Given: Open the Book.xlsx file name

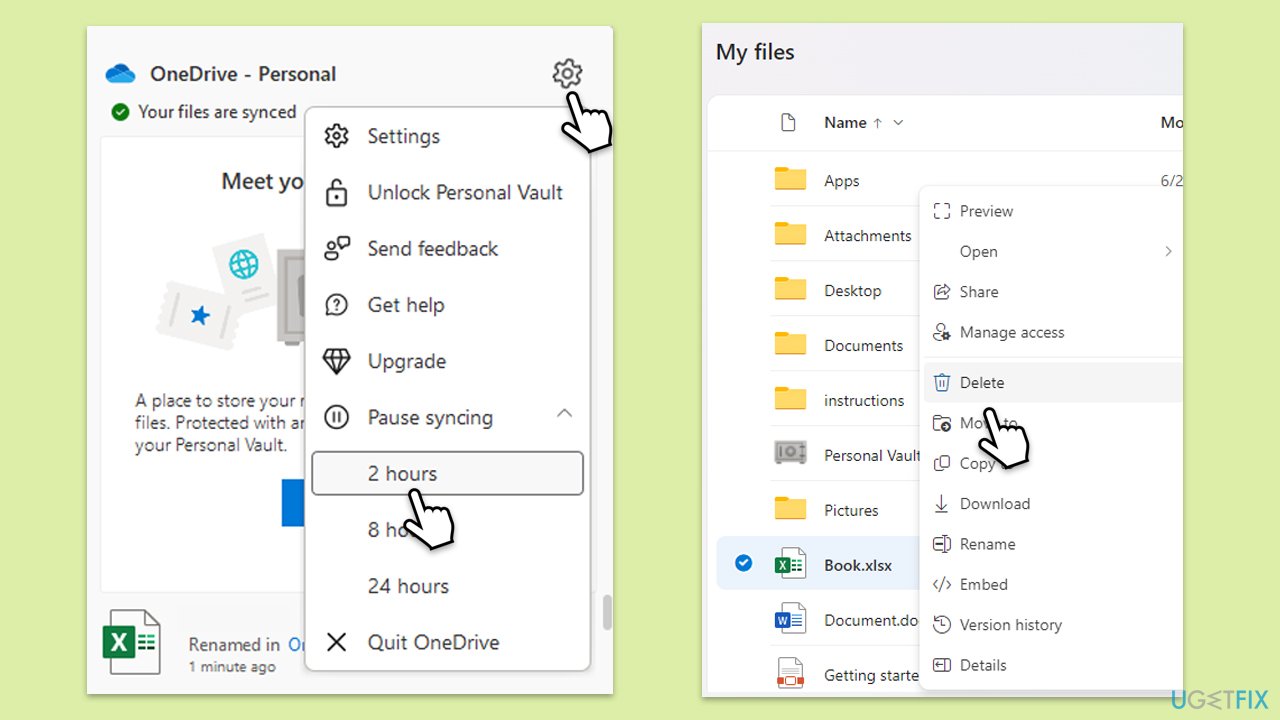Looking at the screenshot, I should pyautogui.click(x=858, y=565).
